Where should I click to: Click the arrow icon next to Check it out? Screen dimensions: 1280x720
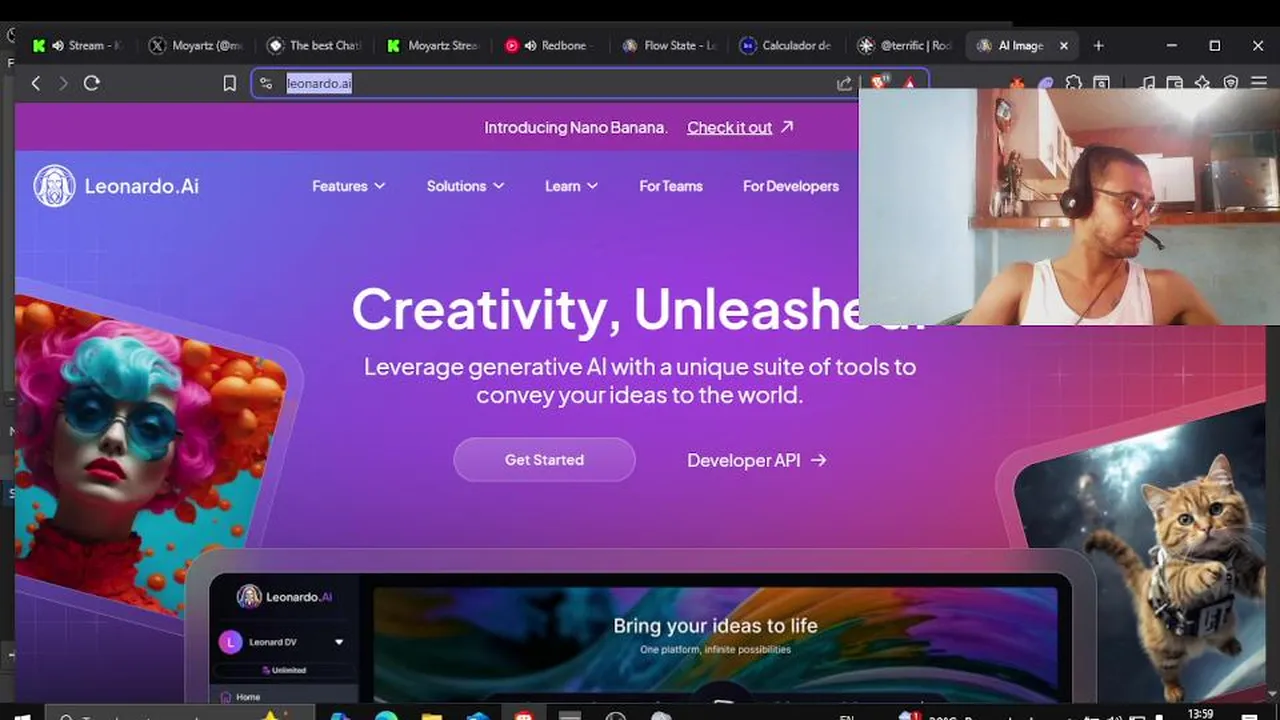787,127
